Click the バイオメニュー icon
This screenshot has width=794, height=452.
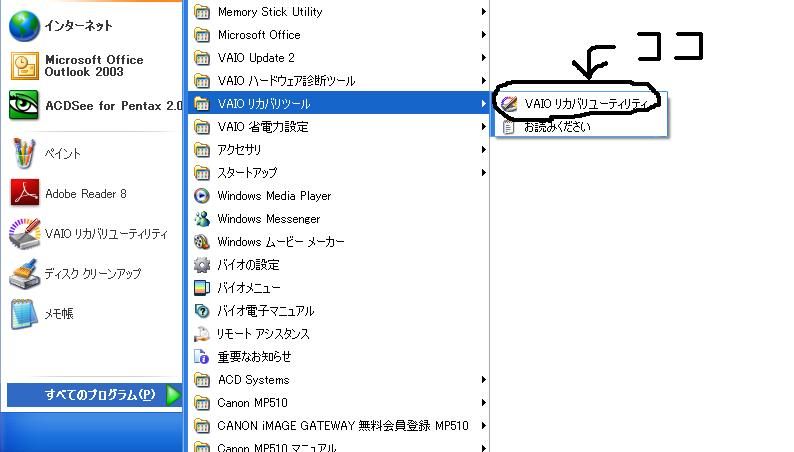[202, 288]
